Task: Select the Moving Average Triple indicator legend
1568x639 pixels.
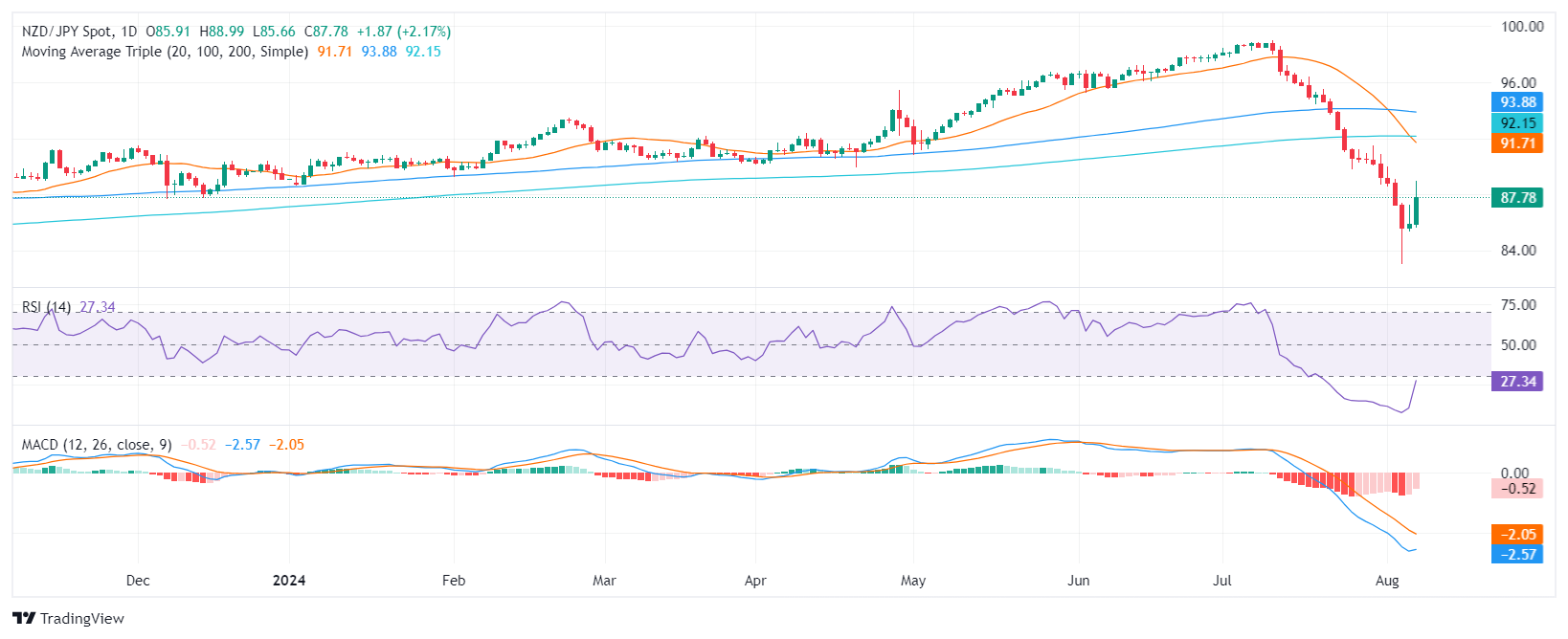Action: coord(165,52)
